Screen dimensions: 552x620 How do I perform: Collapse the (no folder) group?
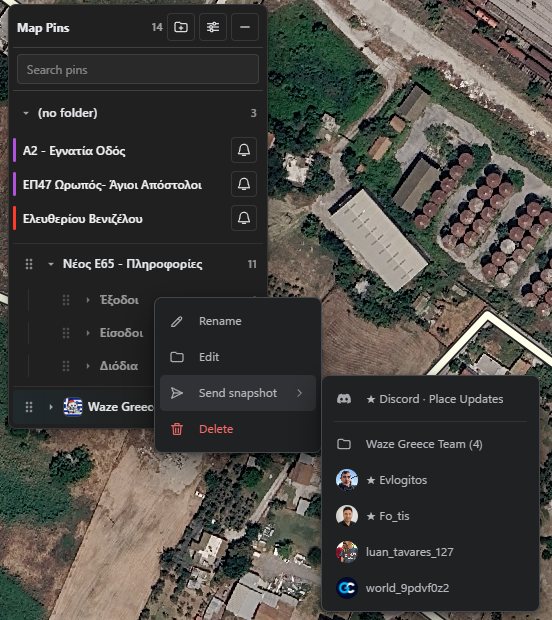26,113
